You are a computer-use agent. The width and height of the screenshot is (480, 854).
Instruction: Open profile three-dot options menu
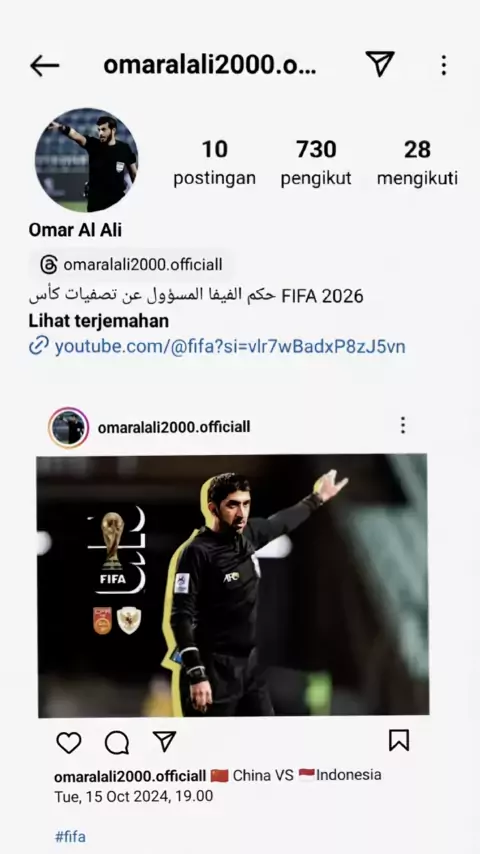point(444,65)
